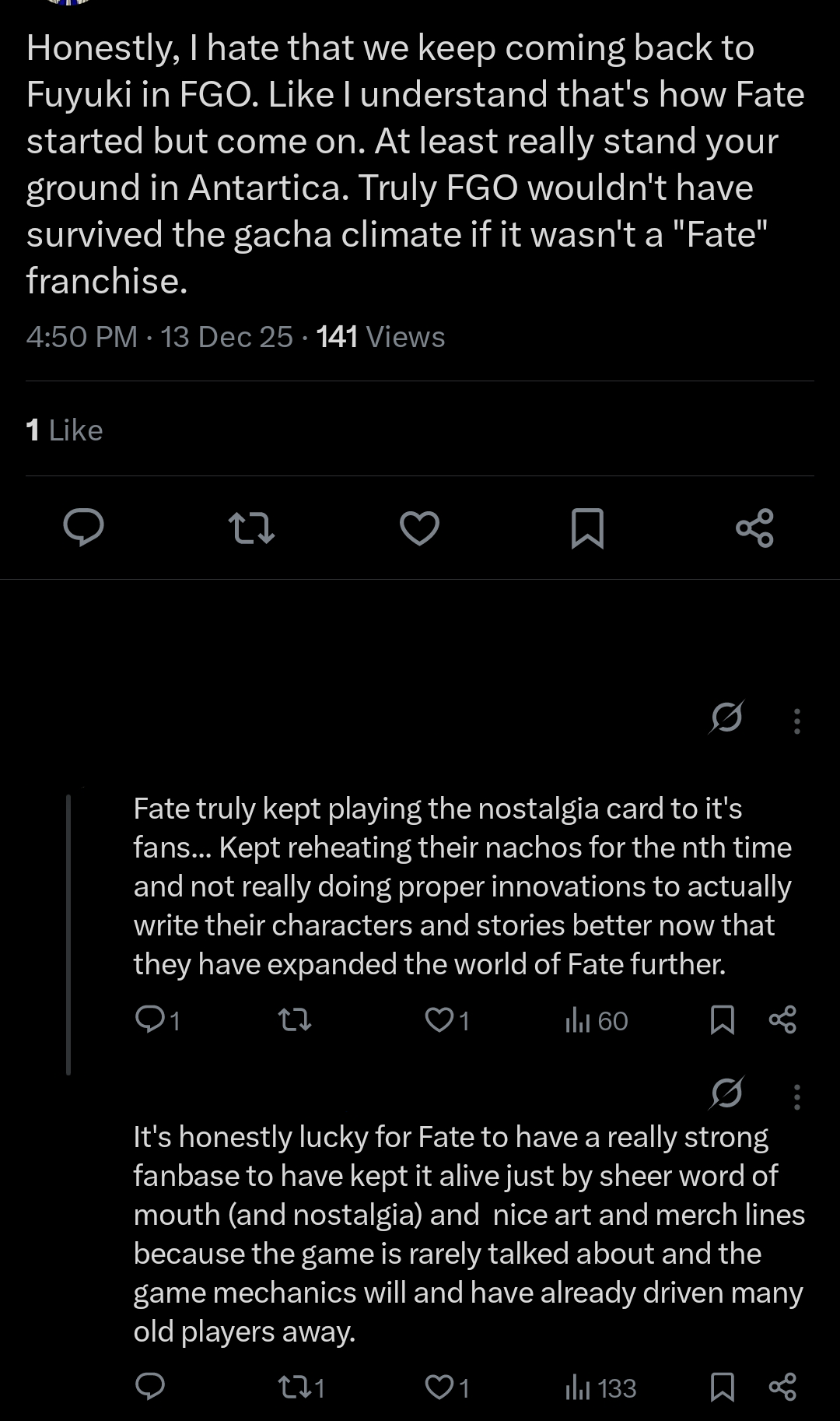Like the nostalgia card reply
Viewport: 840px width, 1421px height.
439,1019
